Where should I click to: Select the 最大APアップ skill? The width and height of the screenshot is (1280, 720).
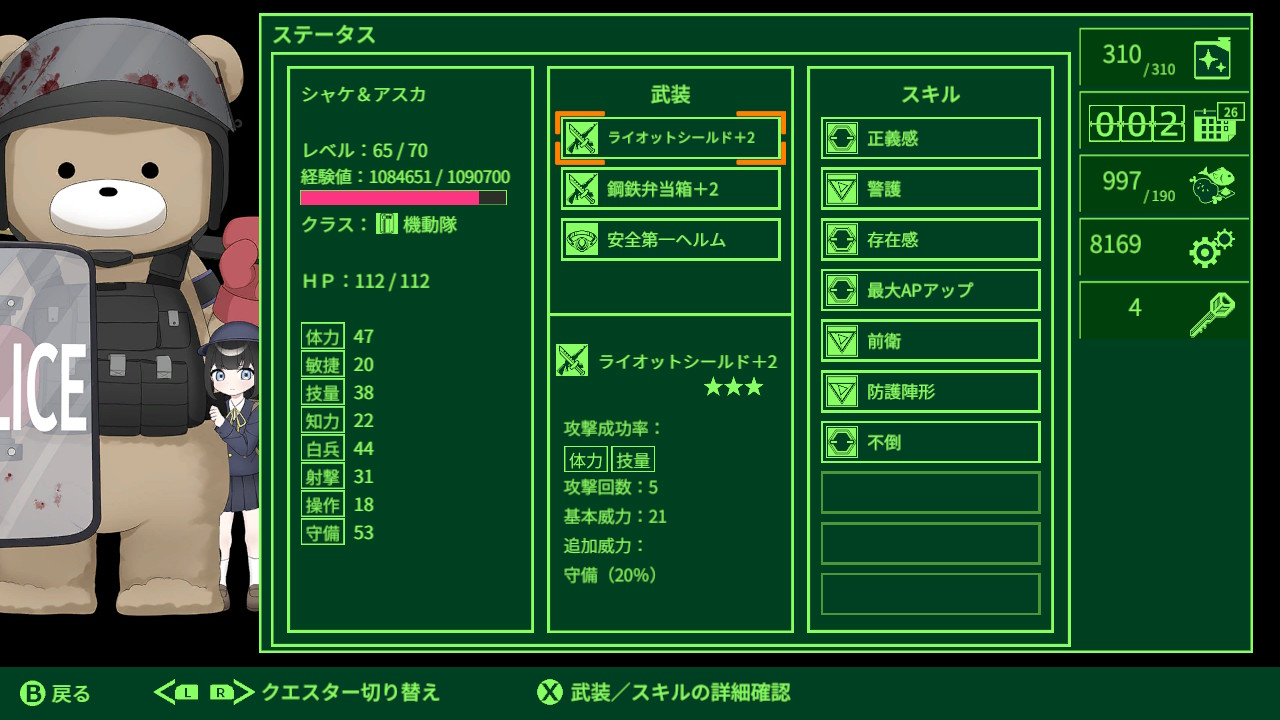click(x=931, y=290)
